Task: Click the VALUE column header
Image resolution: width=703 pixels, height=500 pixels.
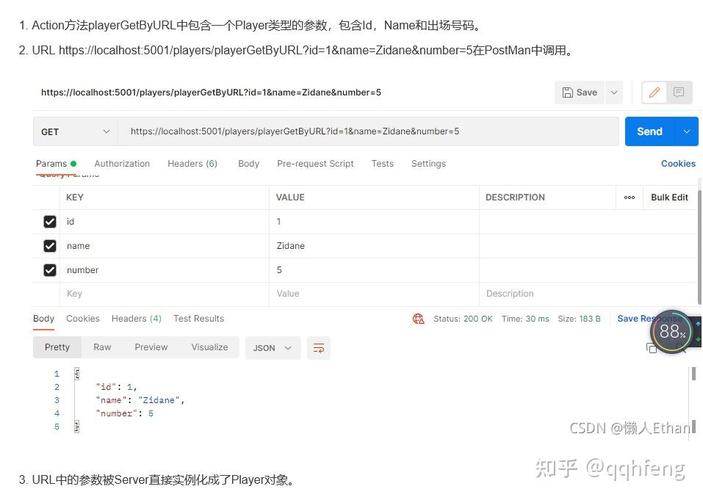Action: [290, 197]
